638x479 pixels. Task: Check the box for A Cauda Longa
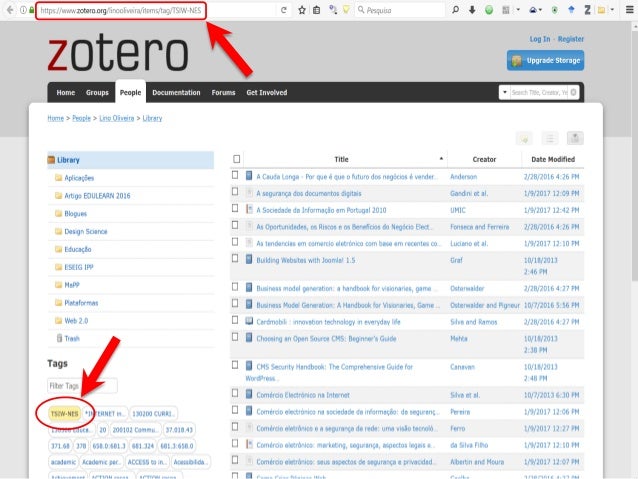pyautogui.click(x=235, y=175)
